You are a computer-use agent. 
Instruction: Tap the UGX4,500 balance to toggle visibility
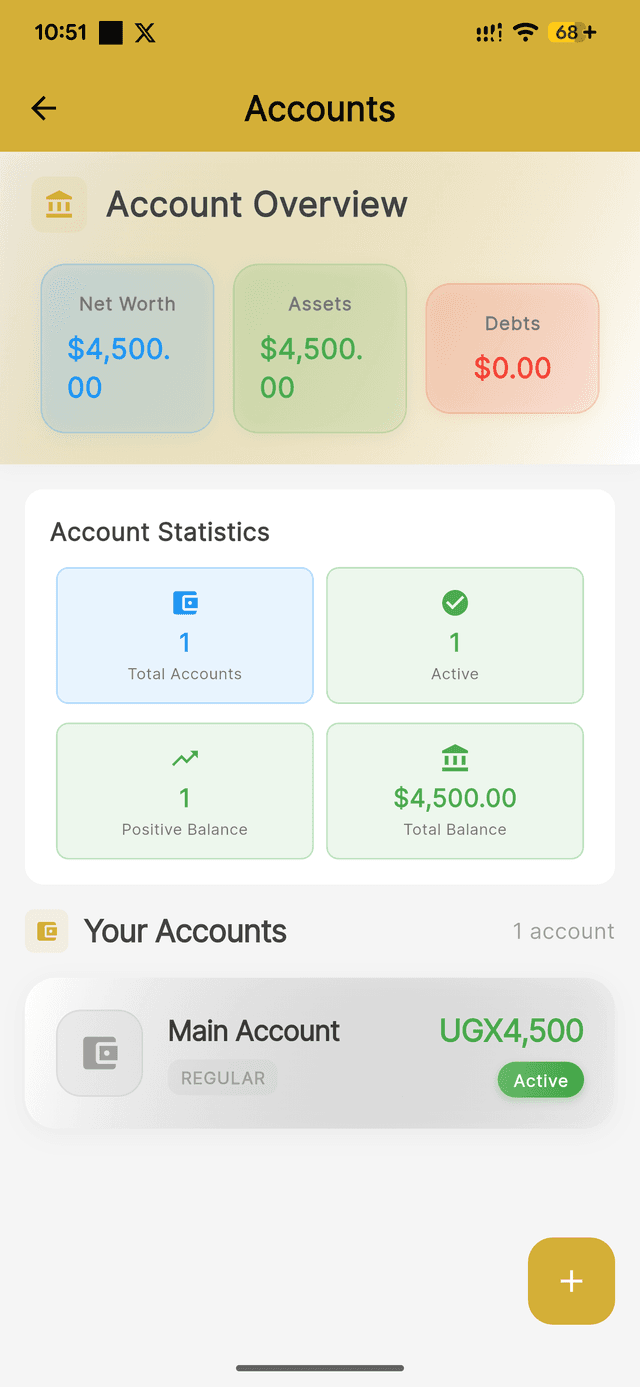[x=511, y=1030]
